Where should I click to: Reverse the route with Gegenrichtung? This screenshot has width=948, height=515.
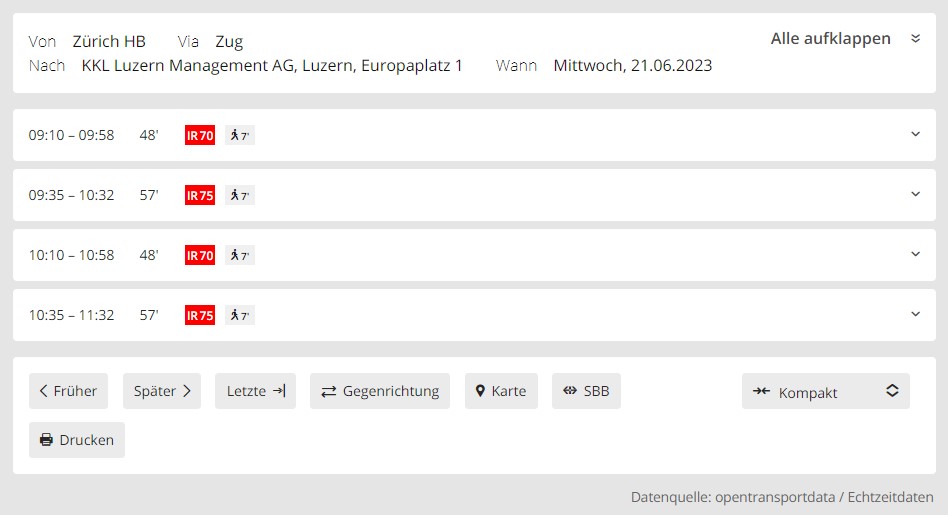tap(380, 391)
